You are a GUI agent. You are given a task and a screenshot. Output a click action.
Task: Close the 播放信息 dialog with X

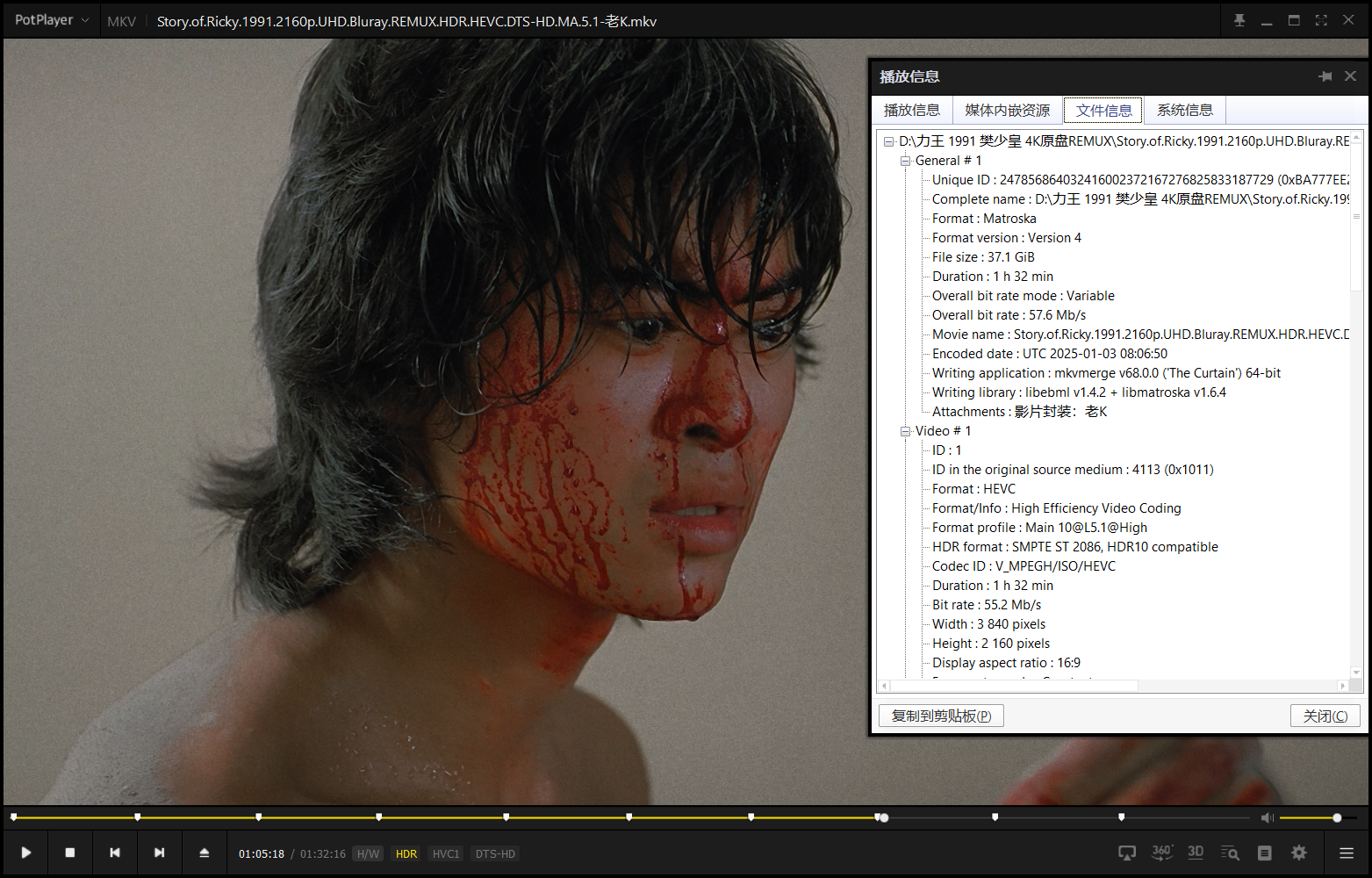coord(1351,76)
